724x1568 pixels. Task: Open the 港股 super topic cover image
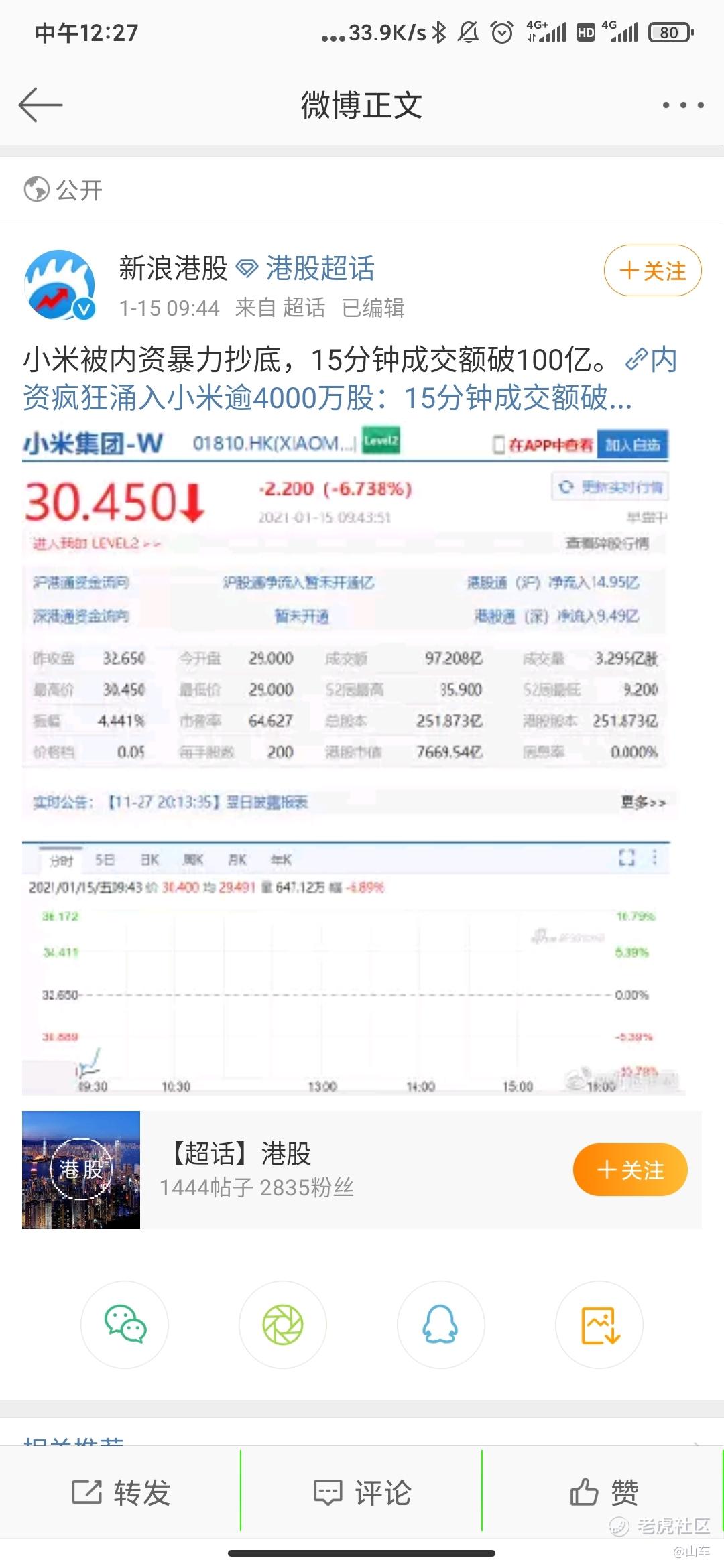pyautogui.click(x=81, y=1170)
